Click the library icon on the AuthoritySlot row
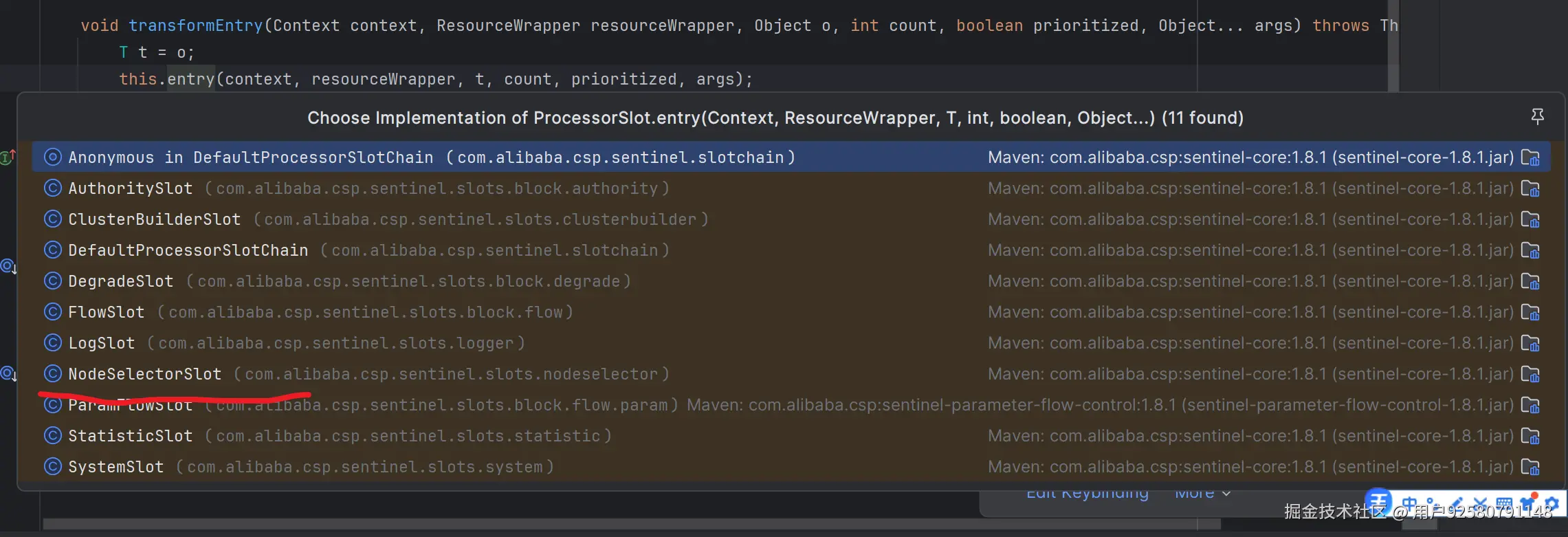 [1530, 188]
